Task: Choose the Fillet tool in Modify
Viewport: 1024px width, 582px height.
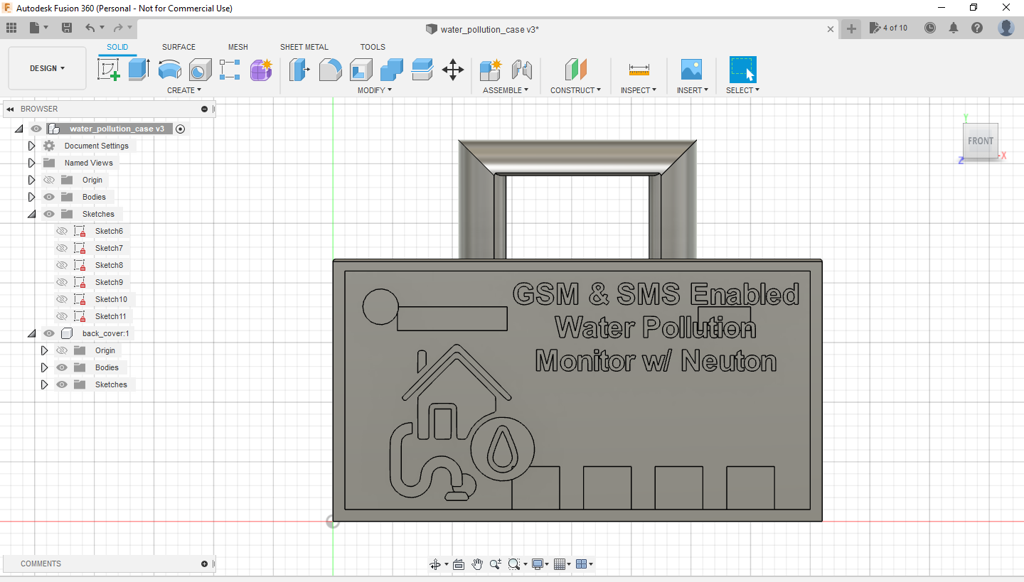Action: 330,69
